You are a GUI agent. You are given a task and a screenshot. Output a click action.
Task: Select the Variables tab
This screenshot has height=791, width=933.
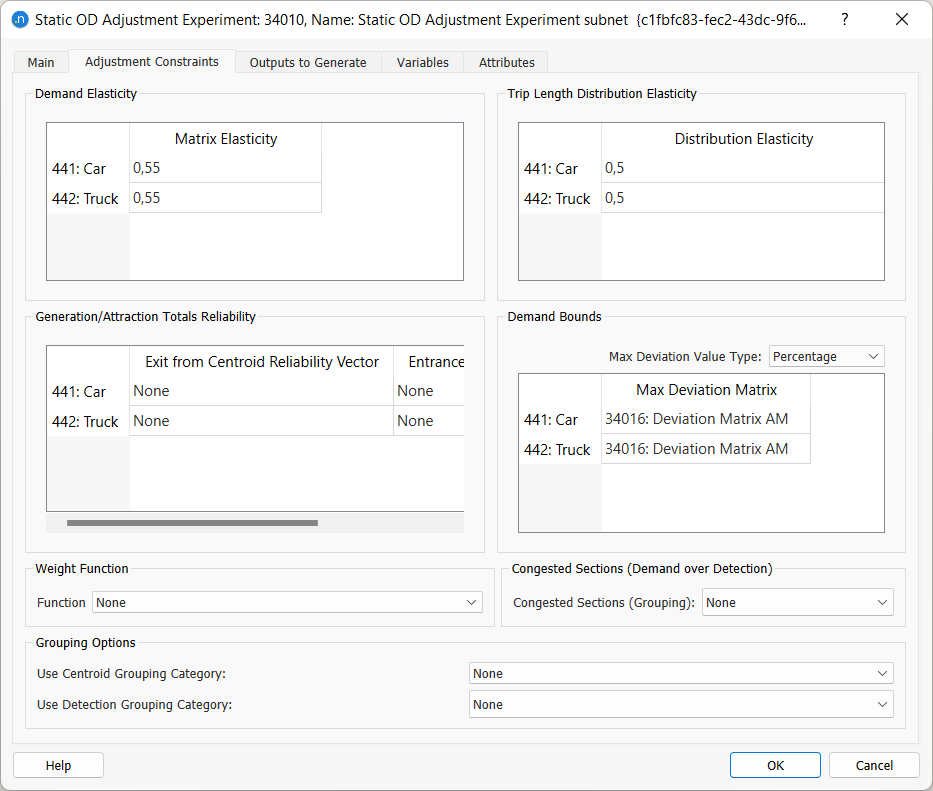[422, 62]
